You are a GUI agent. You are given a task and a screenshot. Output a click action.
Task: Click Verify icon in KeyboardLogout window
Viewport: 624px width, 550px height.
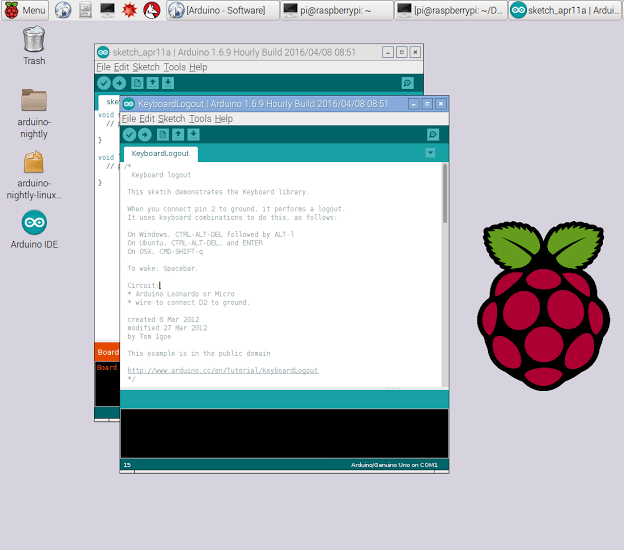tap(129, 134)
